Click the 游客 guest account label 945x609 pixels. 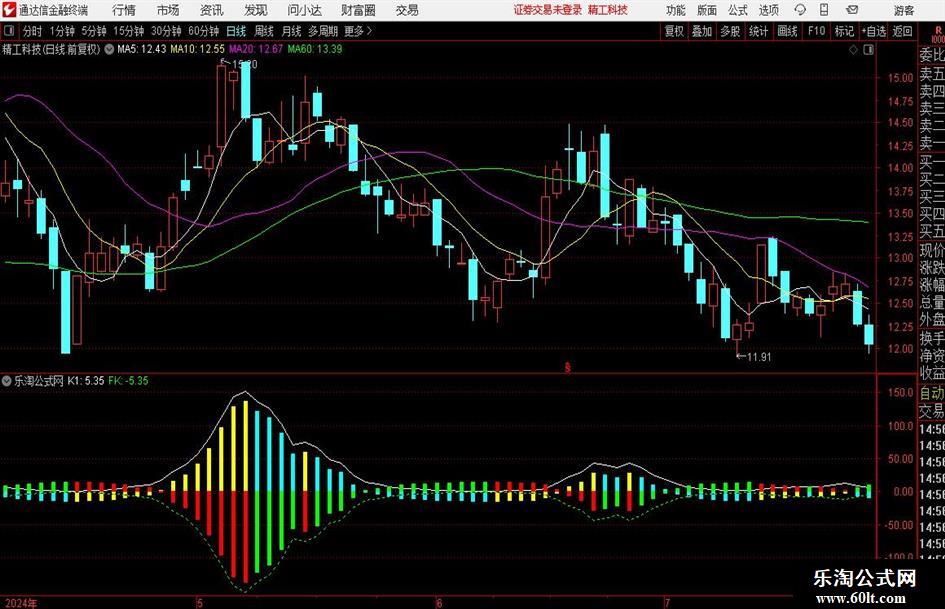[904, 10]
